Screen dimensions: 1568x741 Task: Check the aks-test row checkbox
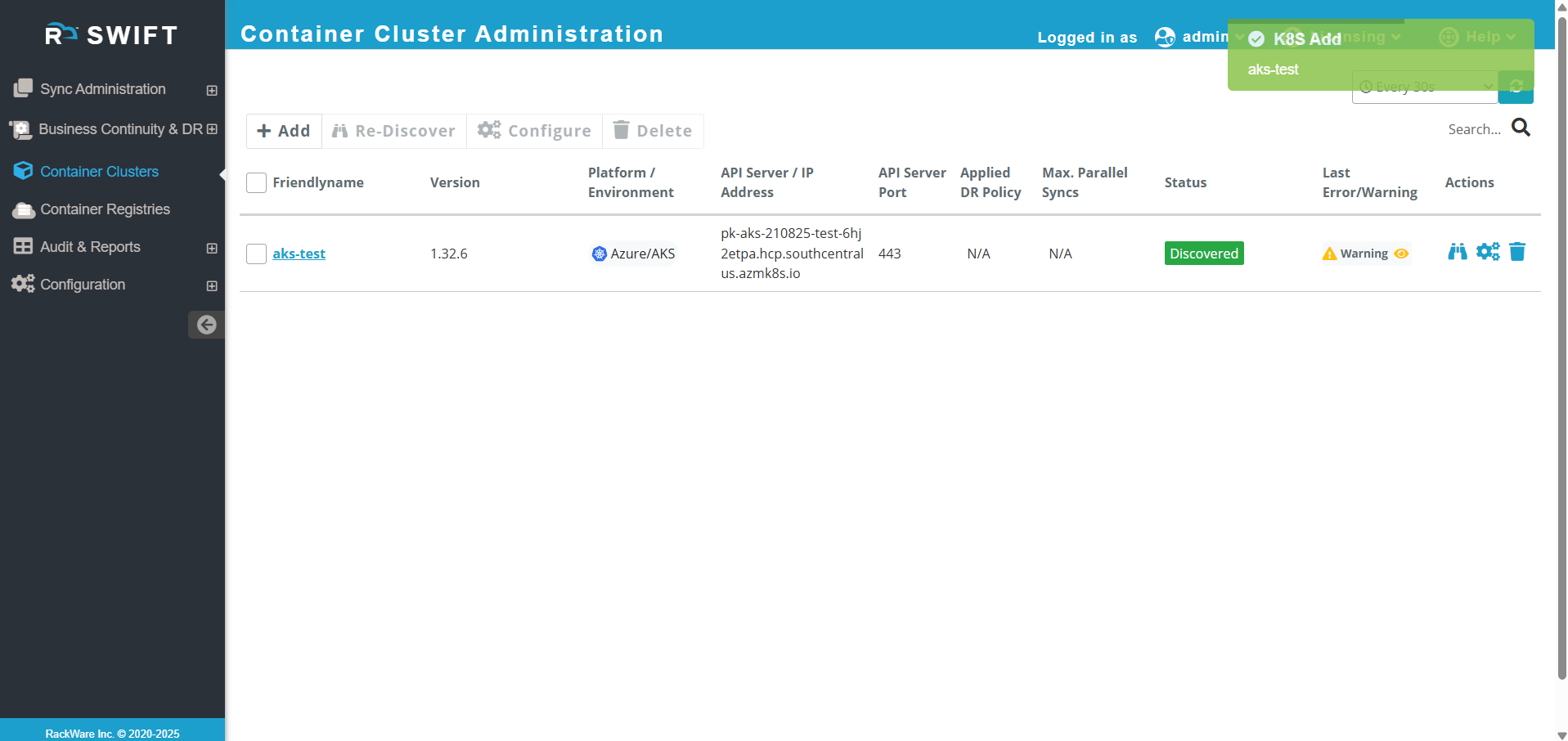[x=256, y=254]
